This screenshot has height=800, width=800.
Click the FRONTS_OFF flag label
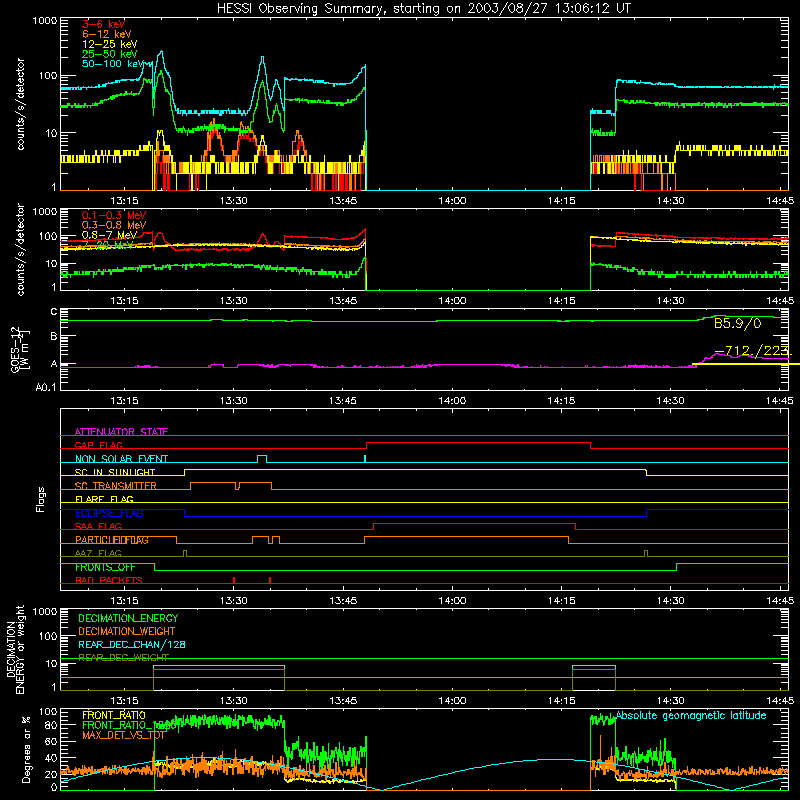106,567
